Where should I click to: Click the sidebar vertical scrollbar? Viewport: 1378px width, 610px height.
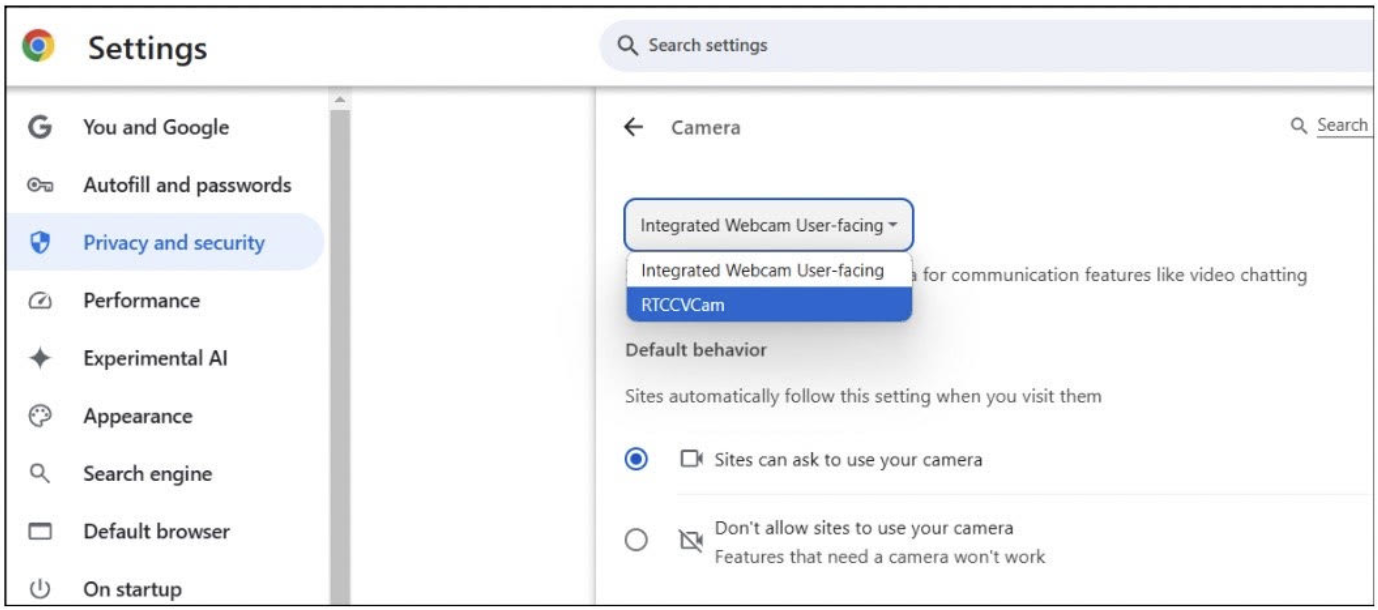tap(340, 350)
